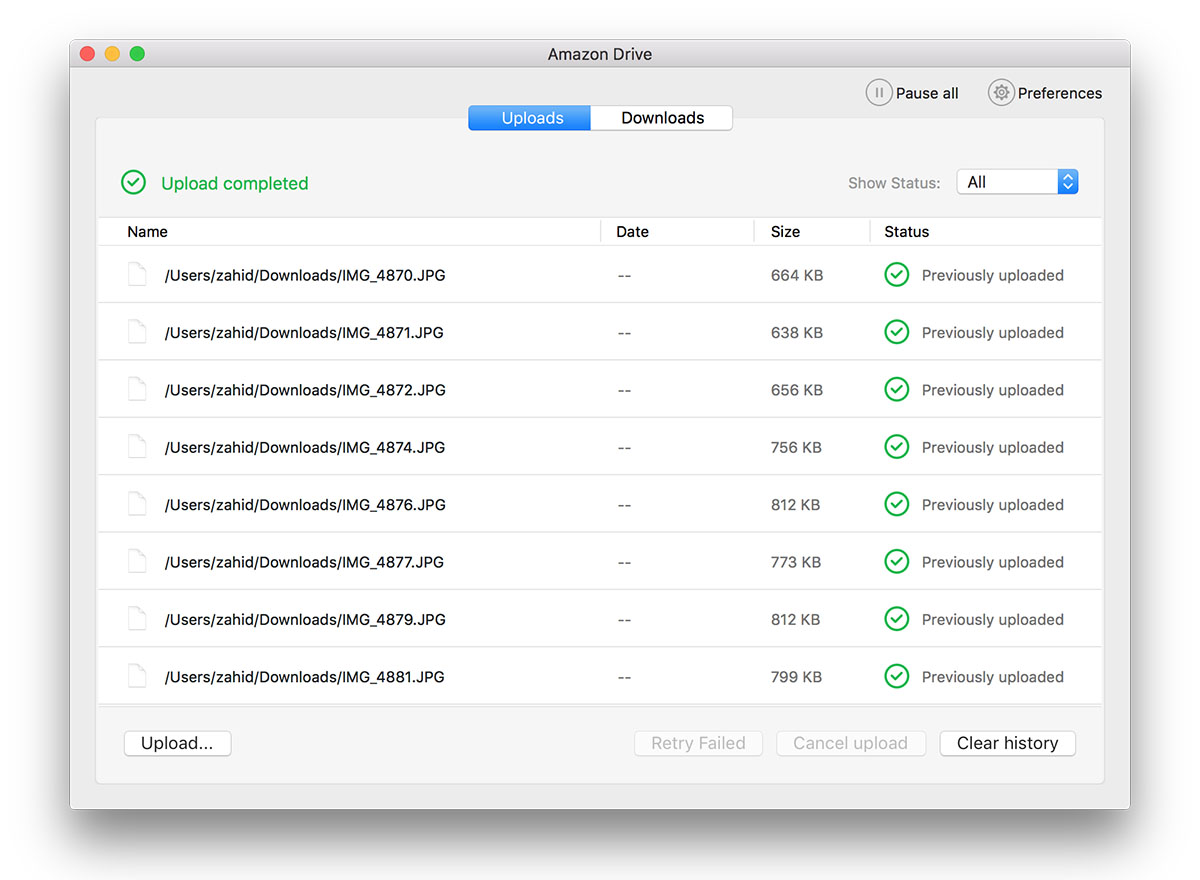The height and width of the screenshot is (880, 1200).
Task: Click status checkmark for IMG_4870.JPG row
Action: [897, 275]
